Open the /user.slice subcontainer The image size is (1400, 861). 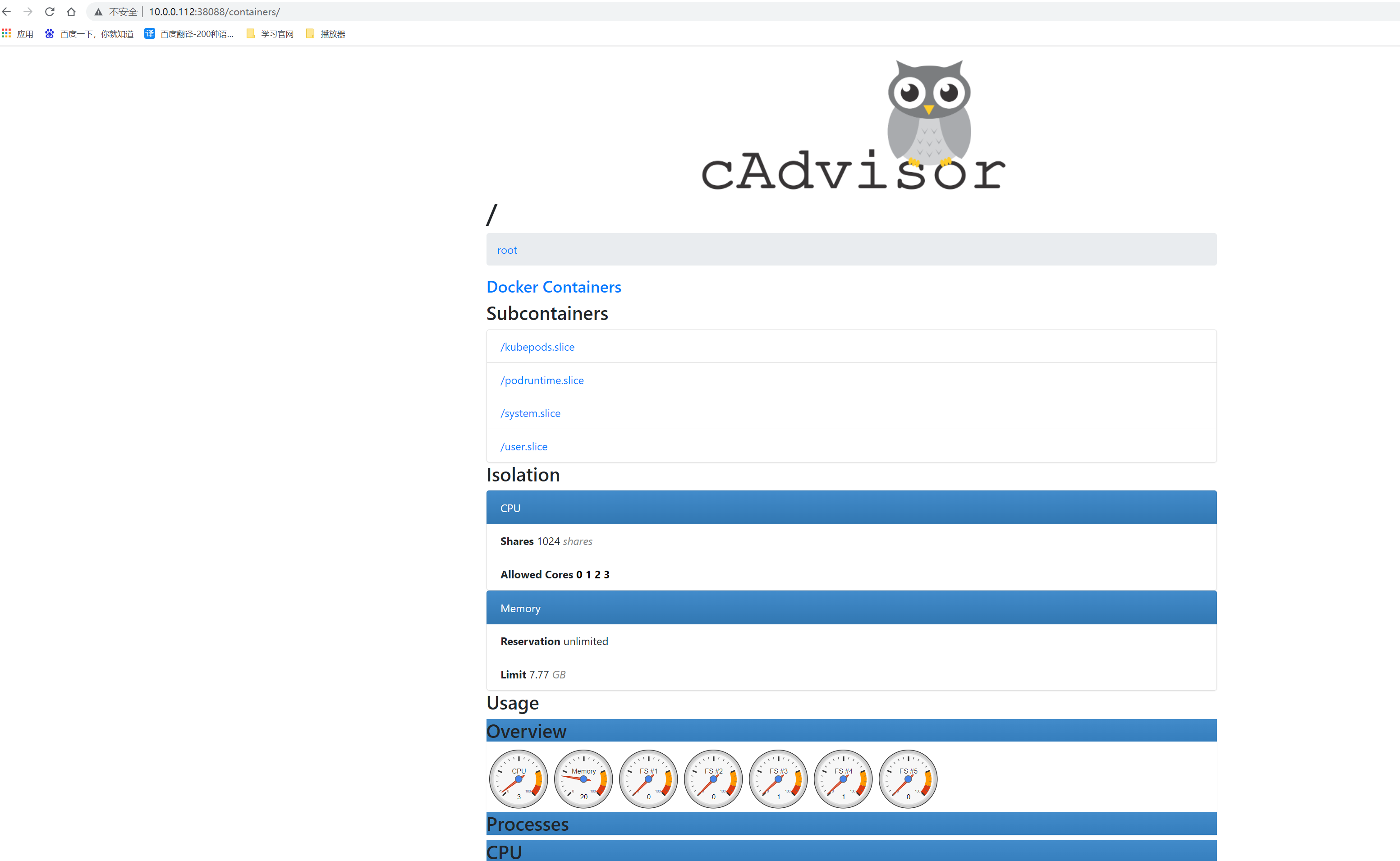(524, 446)
